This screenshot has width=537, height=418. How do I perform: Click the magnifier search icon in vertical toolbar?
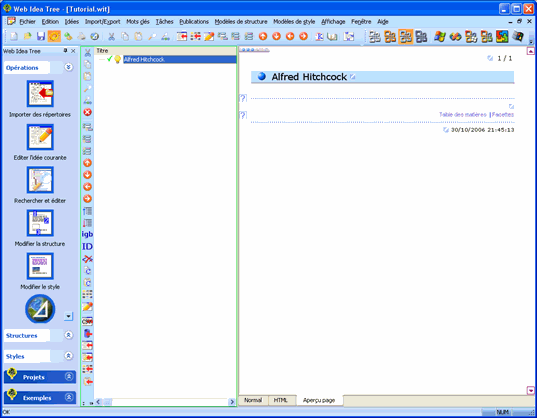[x=88, y=88]
